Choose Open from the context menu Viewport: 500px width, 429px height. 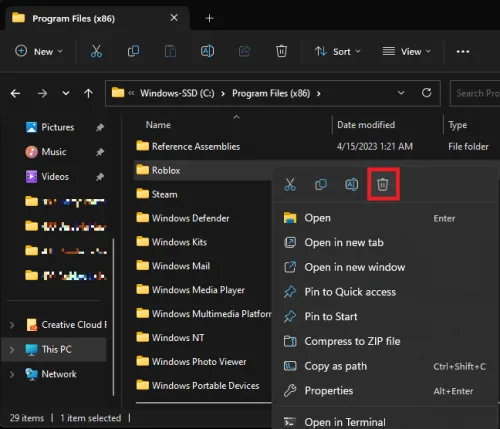(383, 218)
